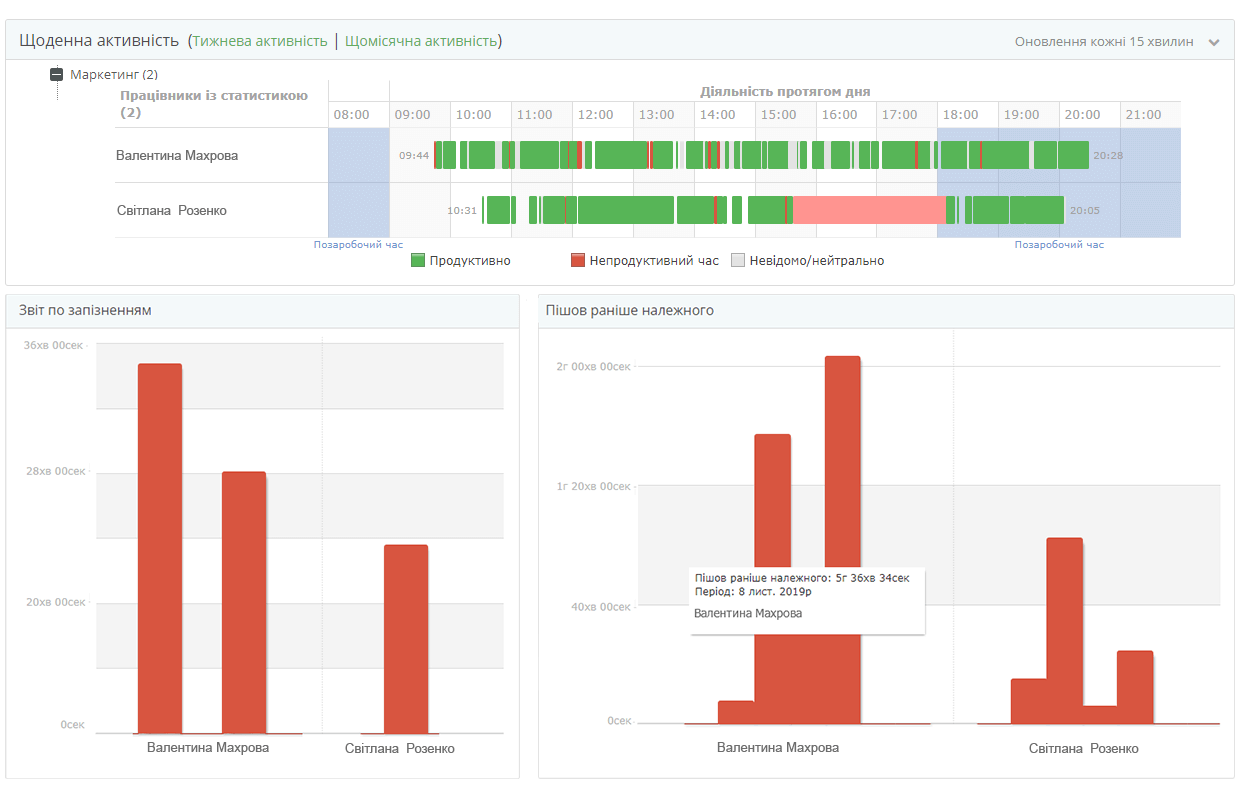This screenshot has height=807, width=1247.
Task: Select employee Світлана Розенко in timeline
Action: (171, 211)
